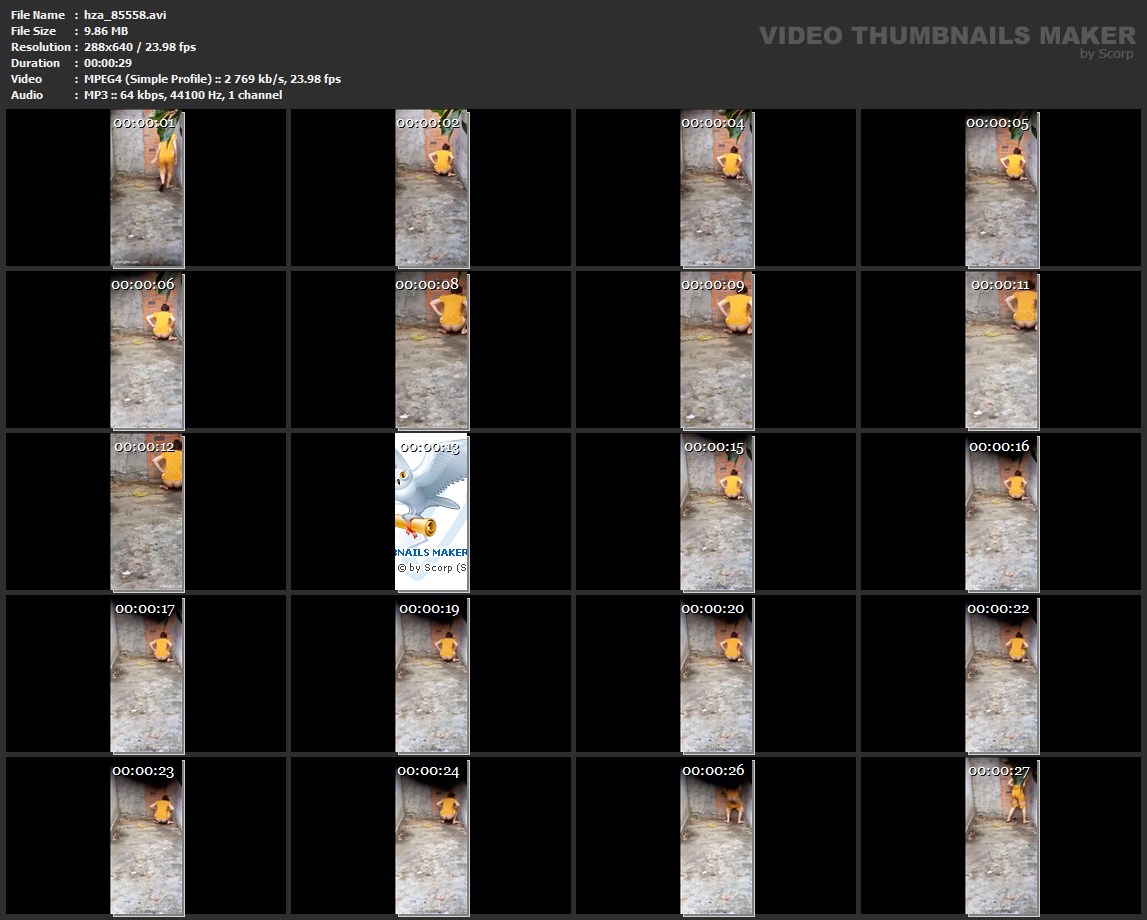Click the duration value 00:00:29

(x=108, y=63)
